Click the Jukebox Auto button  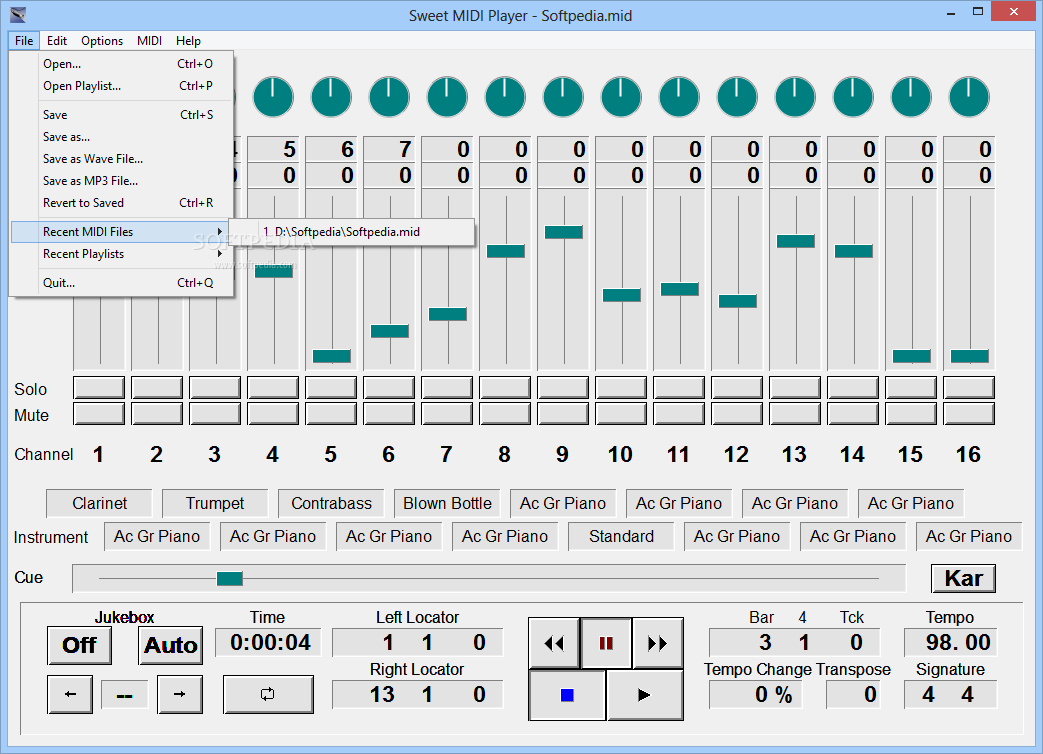coord(171,645)
